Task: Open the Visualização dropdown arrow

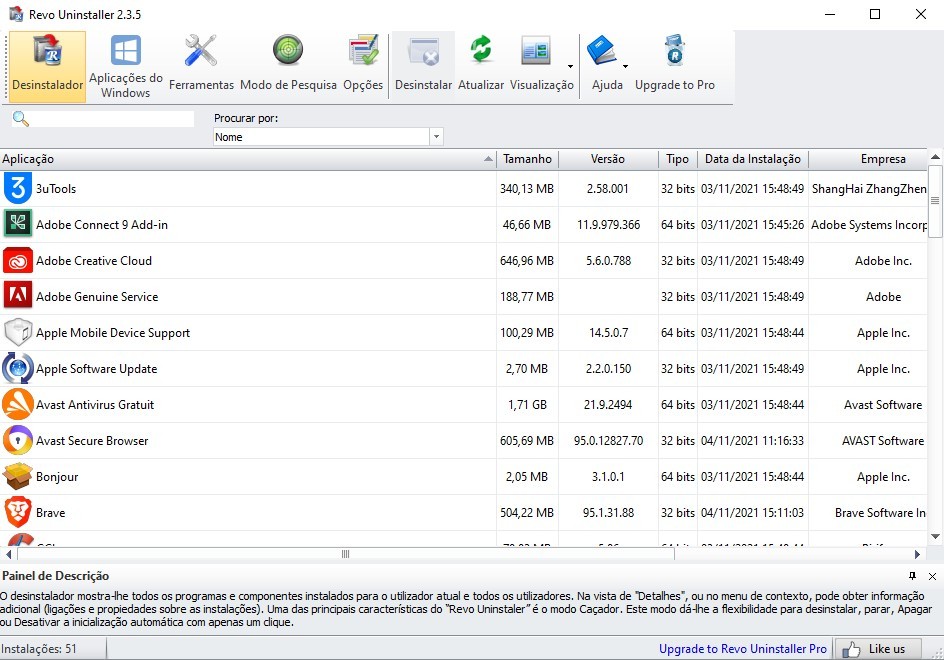Action: tap(570, 67)
